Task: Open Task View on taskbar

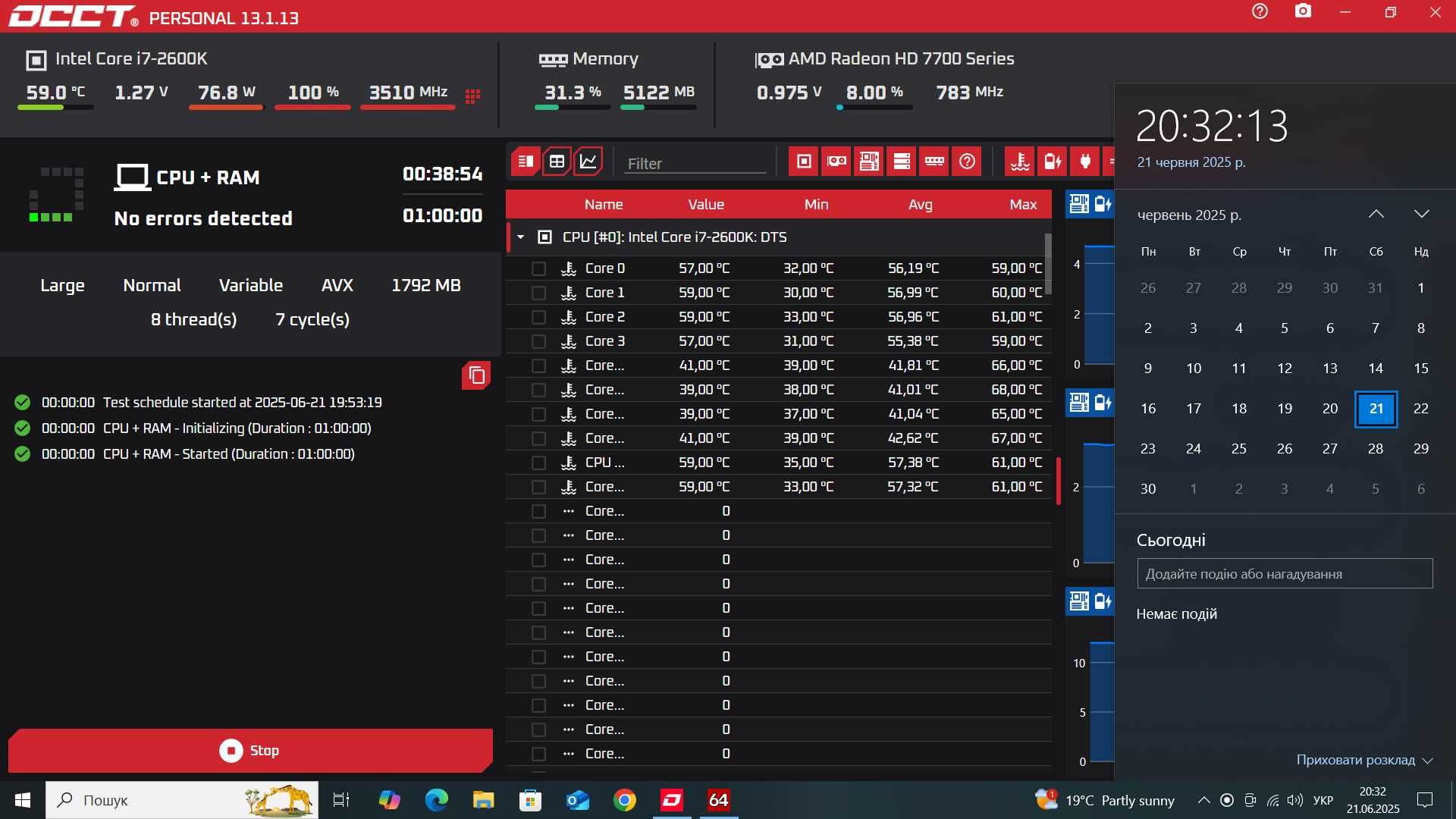Action: (341, 800)
